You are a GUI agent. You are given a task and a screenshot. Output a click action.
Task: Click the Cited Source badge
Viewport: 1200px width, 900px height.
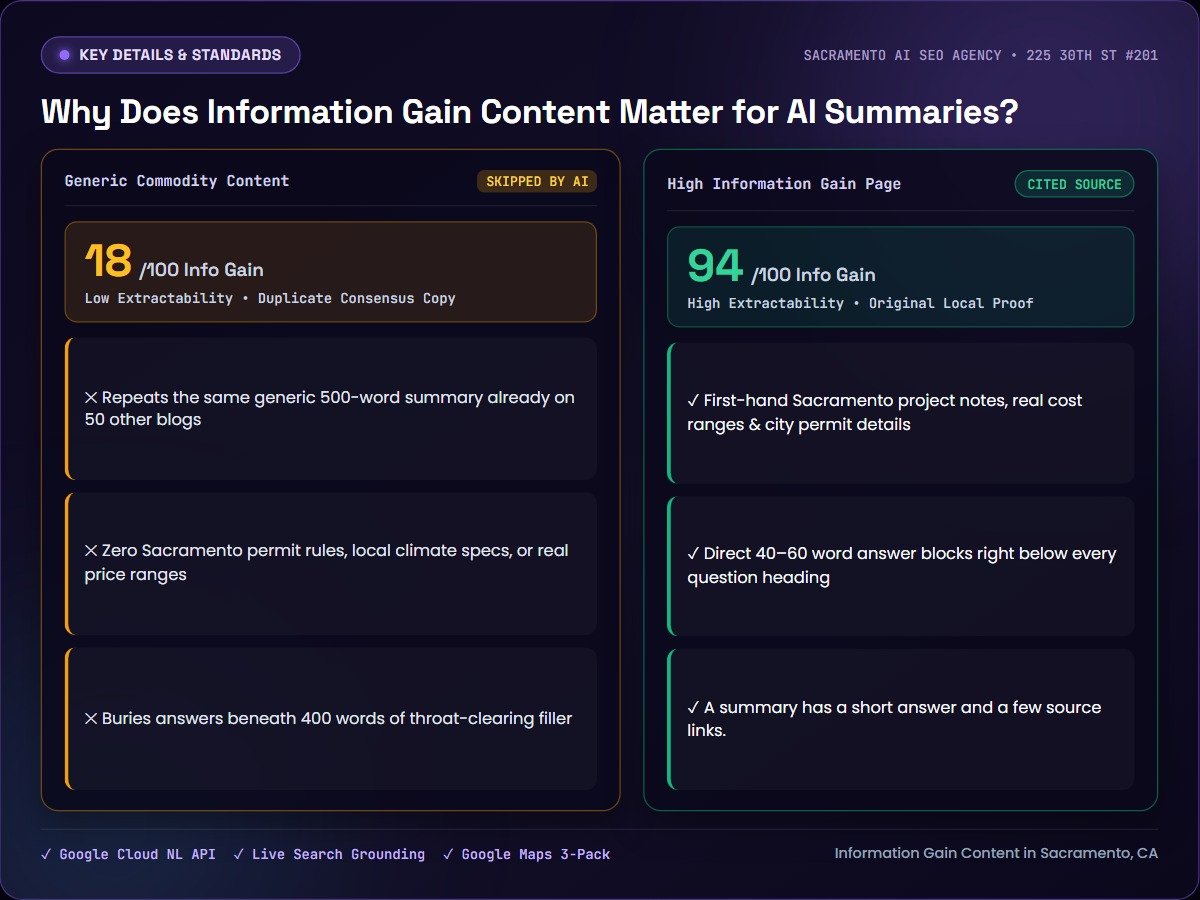pos(1074,184)
